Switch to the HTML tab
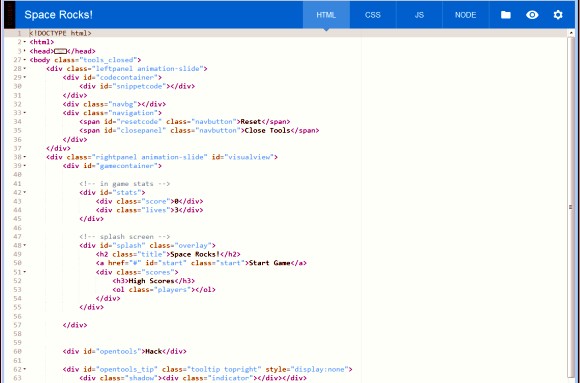Screen dimensions: 580x383 pyautogui.click(x=326, y=15)
